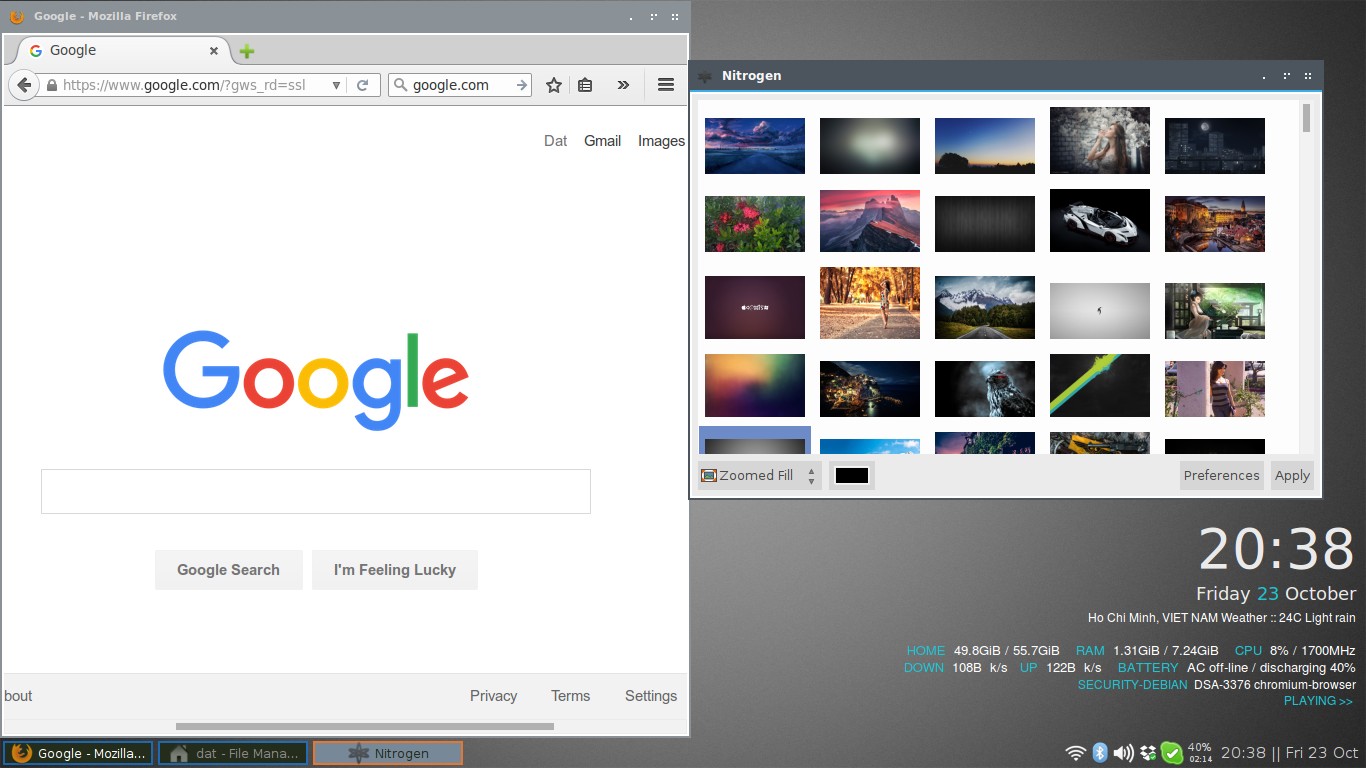Select the red flowers wallpaper thumbnail
1366x768 pixels.
(x=755, y=224)
